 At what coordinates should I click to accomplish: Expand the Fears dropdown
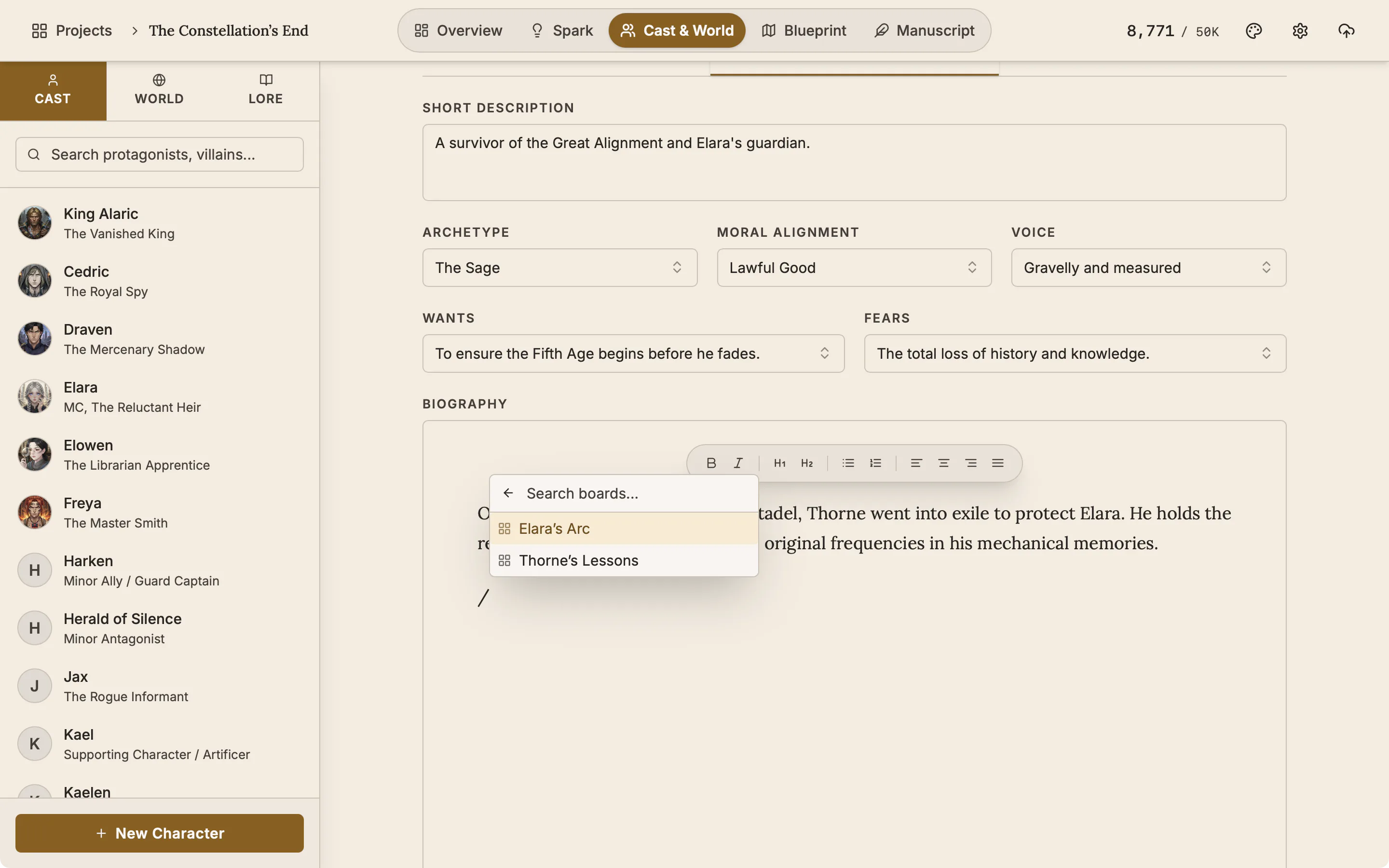pyautogui.click(x=1075, y=353)
